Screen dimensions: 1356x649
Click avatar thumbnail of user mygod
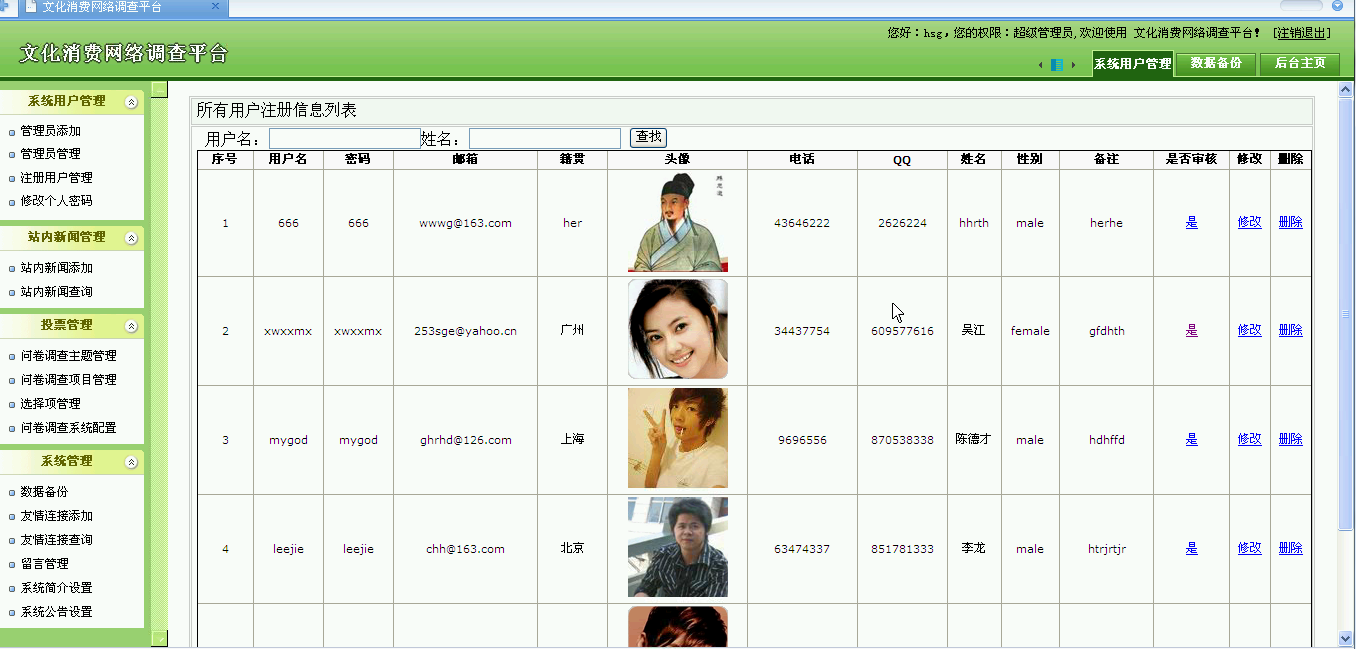[678, 438]
